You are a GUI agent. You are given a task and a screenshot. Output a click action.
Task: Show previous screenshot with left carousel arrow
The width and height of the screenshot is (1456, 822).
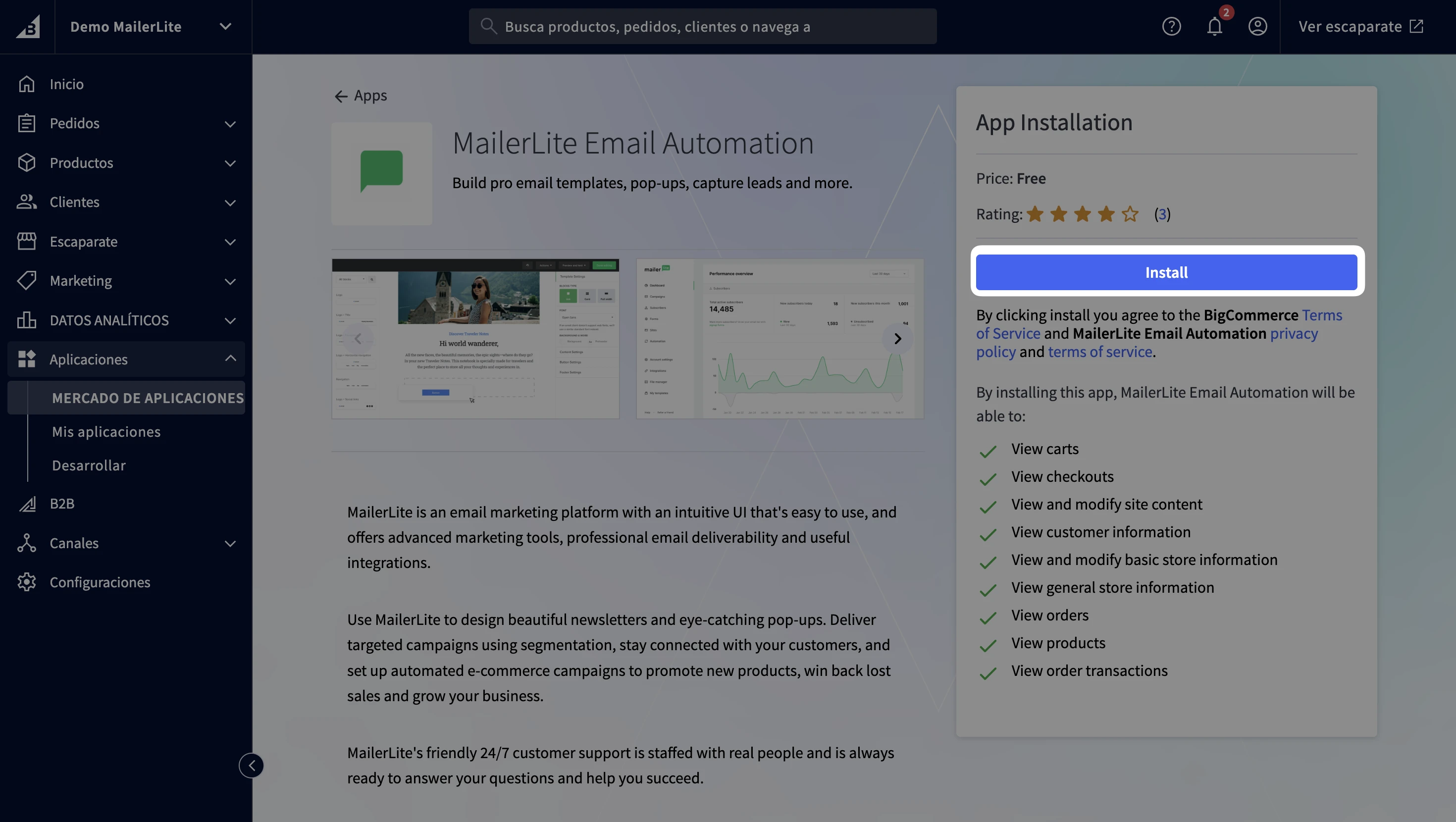tap(358, 339)
